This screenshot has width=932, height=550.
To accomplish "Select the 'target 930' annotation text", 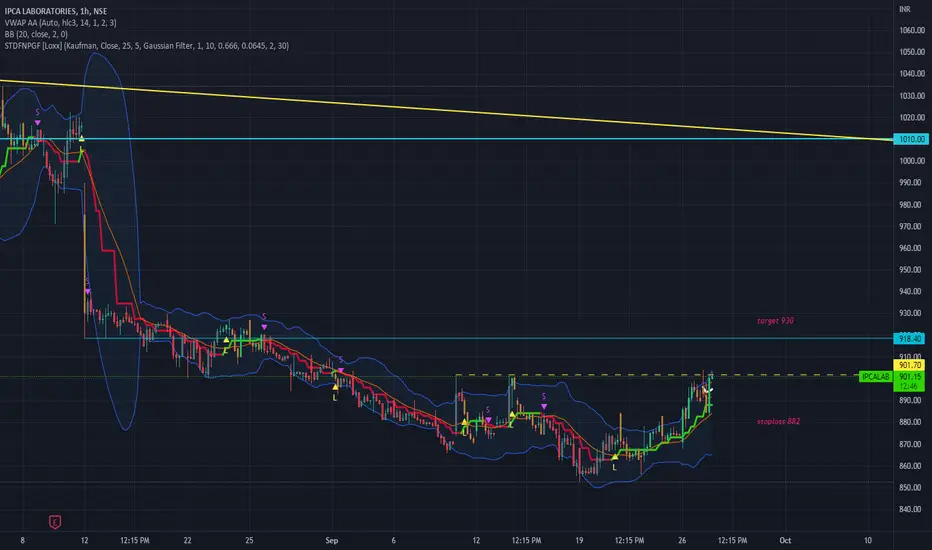I will (x=775, y=321).
